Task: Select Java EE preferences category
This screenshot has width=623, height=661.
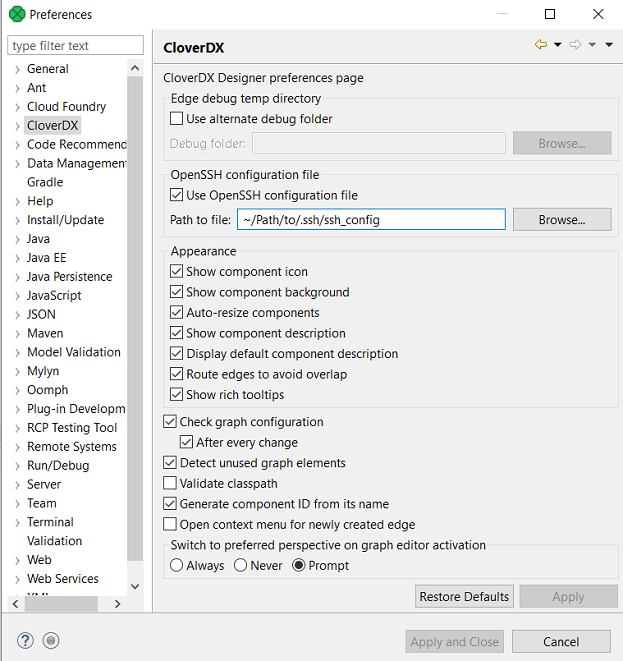Action: click(x=47, y=258)
